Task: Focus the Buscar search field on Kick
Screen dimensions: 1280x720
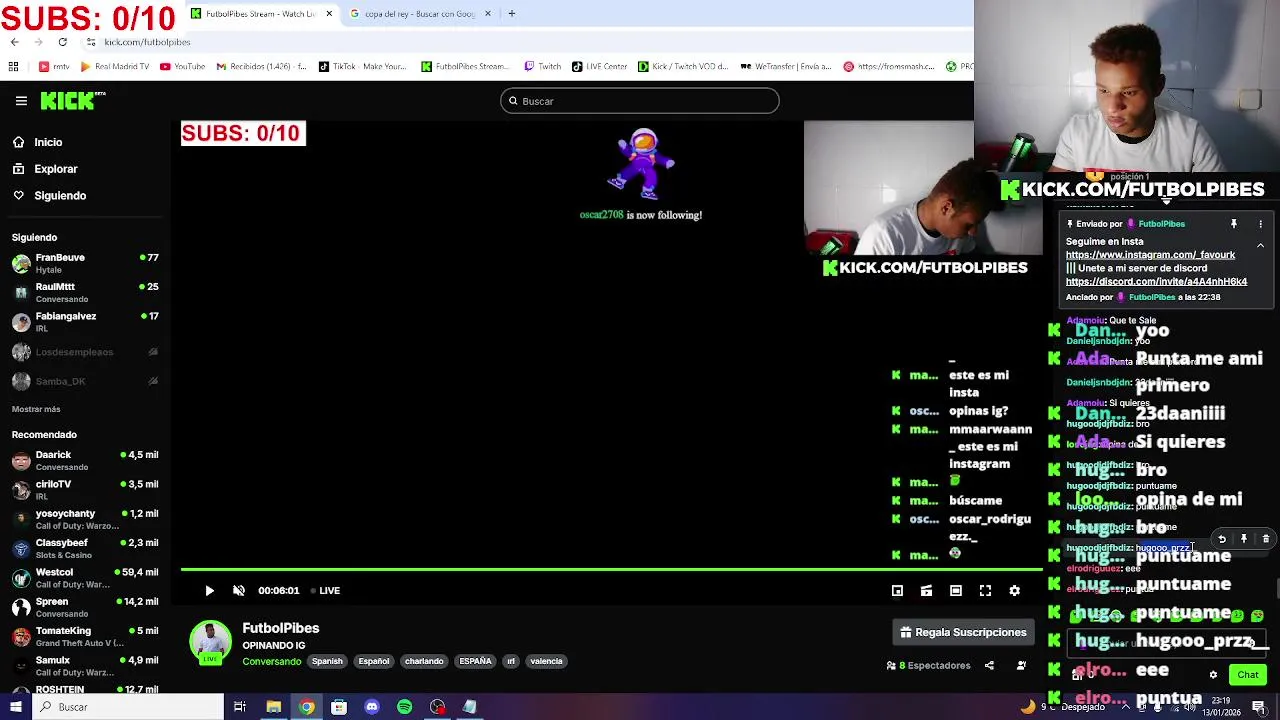Action: 640,101
